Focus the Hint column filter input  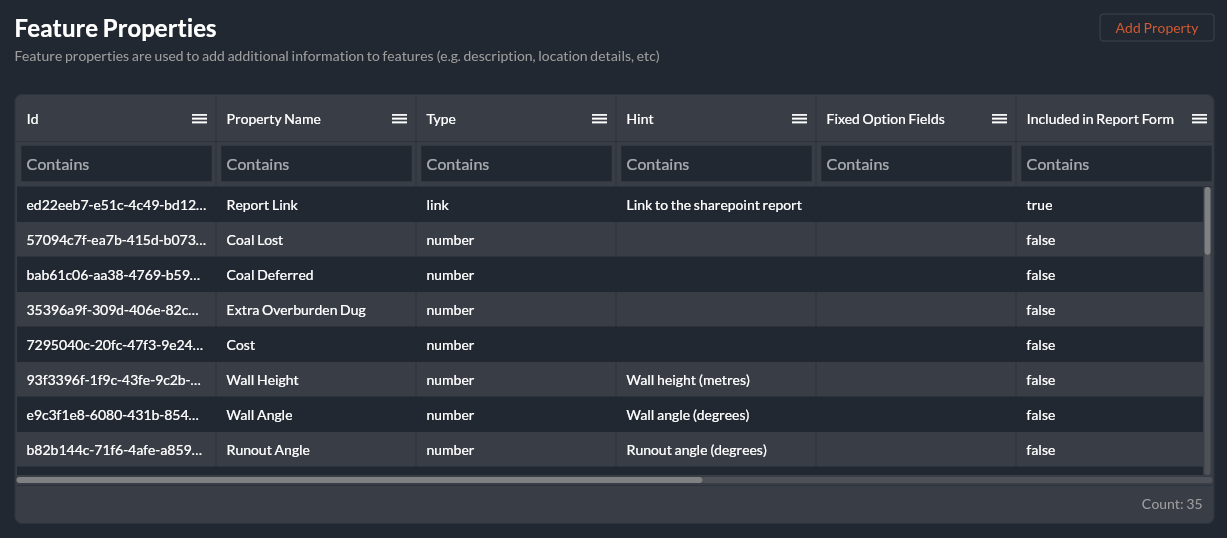click(x=716, y=164)
